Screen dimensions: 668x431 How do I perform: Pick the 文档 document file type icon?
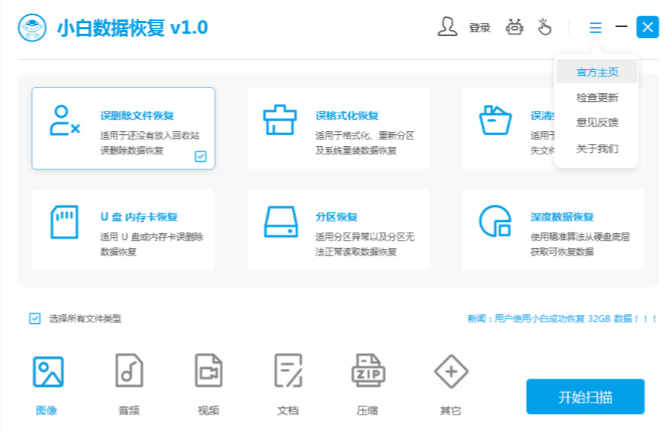click(x=288, y=372)
